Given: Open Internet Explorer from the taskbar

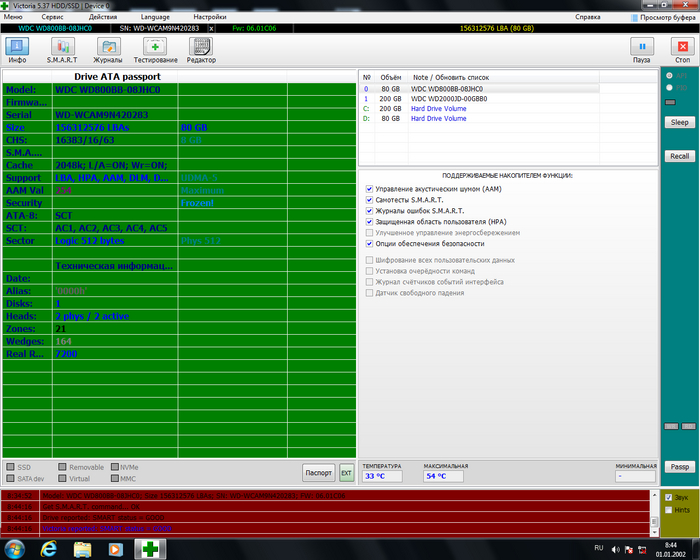Looking at the screenshot, I should click(48, 548).
